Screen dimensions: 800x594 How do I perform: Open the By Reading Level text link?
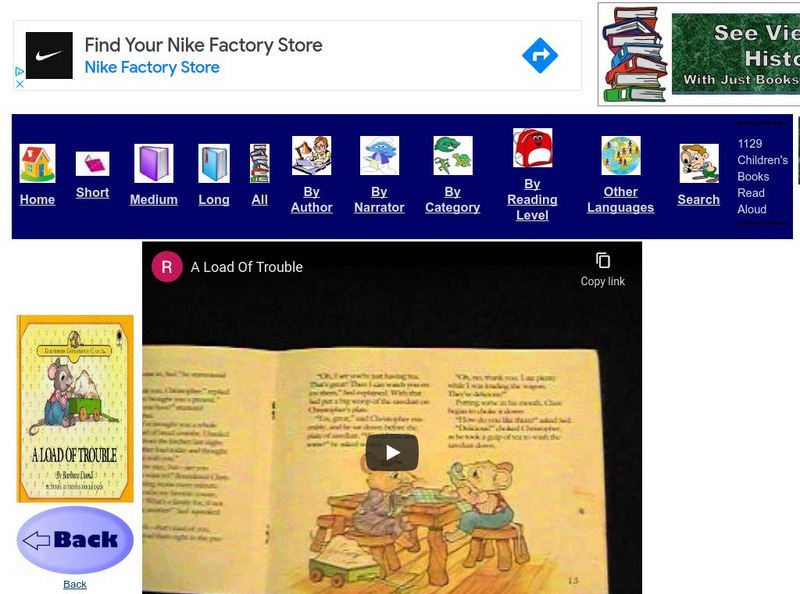pyautogui.click(x=532, y=200)
